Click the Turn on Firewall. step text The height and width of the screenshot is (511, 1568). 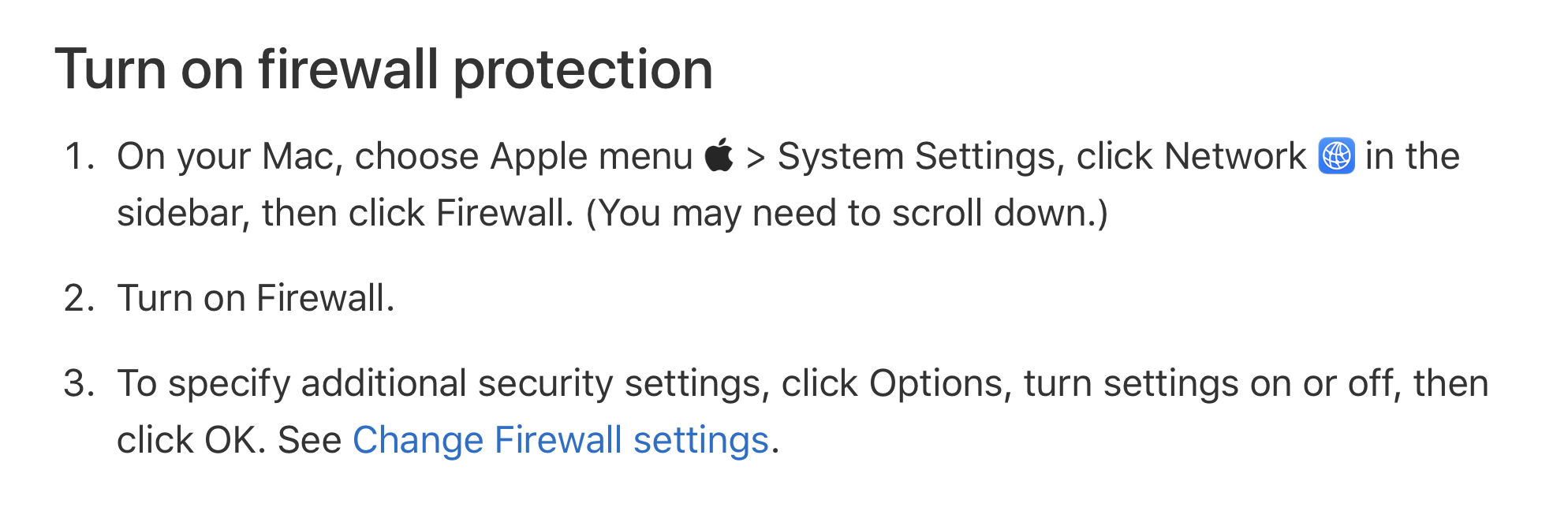(256, 298)
